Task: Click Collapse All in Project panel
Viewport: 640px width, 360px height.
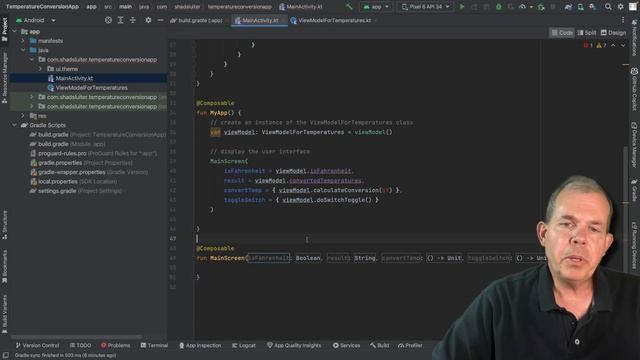Action: (133, 20)
